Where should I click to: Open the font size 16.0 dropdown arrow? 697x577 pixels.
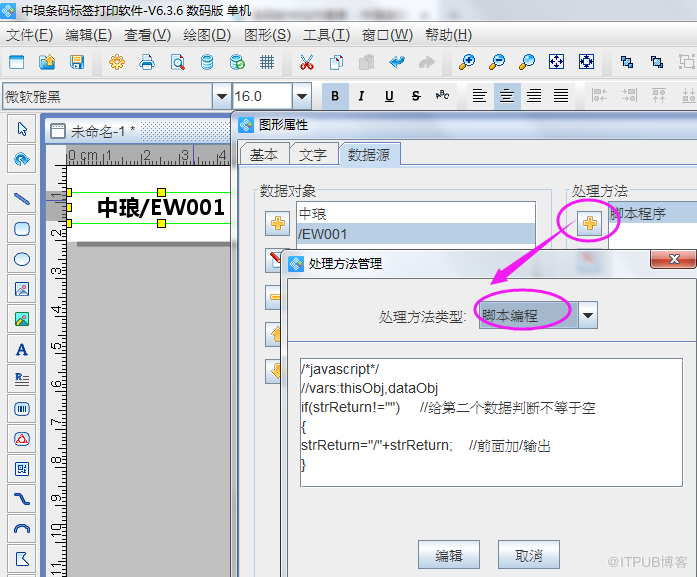(302, 96)
